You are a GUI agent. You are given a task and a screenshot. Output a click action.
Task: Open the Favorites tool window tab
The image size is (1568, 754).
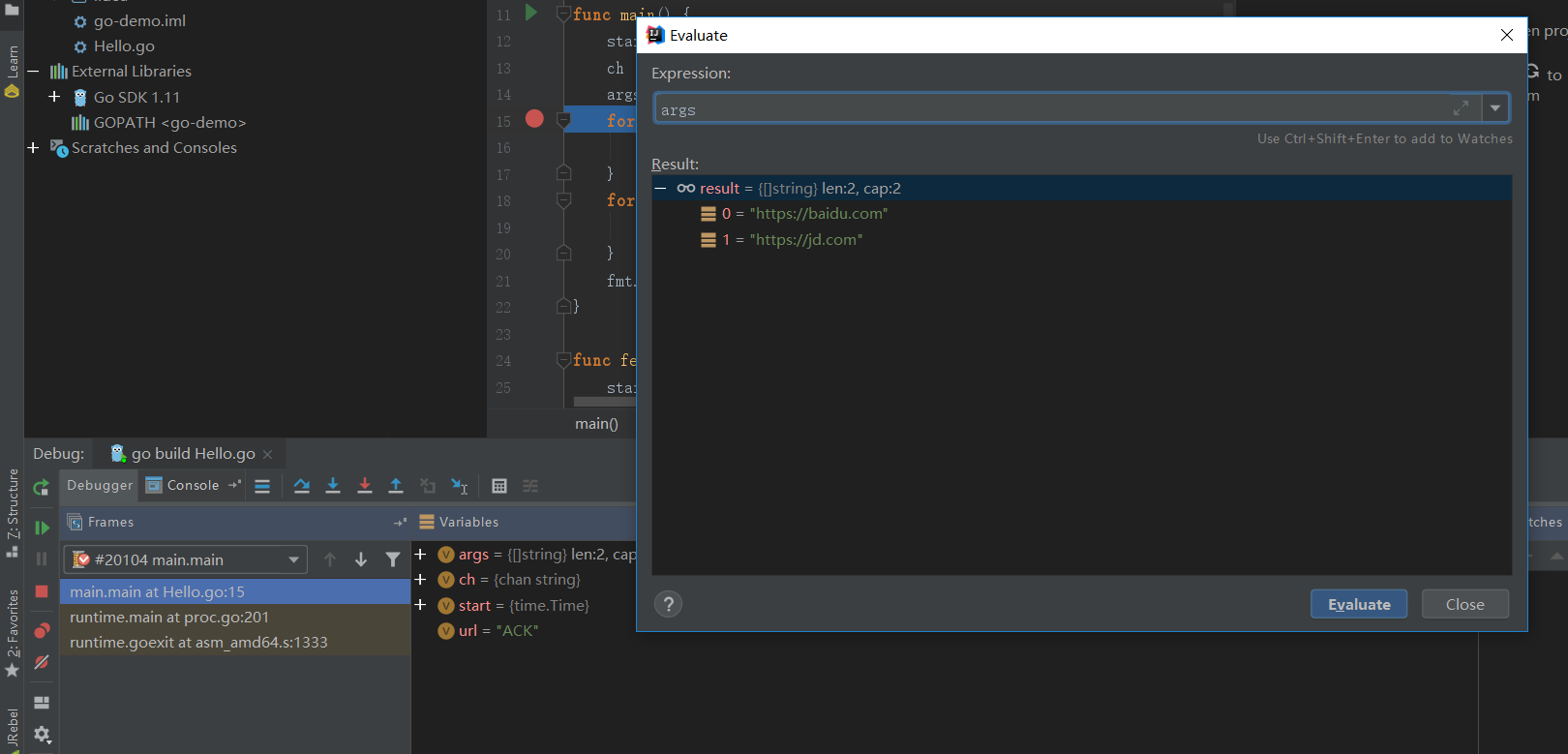13,633
